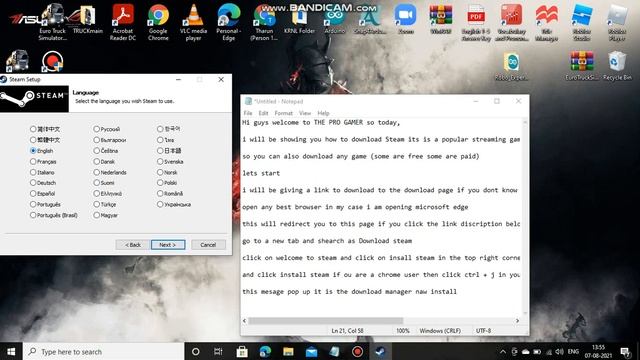This screenshot has height=360, width=640.
Task: Launch Acrobat Reader DC from the desktop
Action: (123, 22)
